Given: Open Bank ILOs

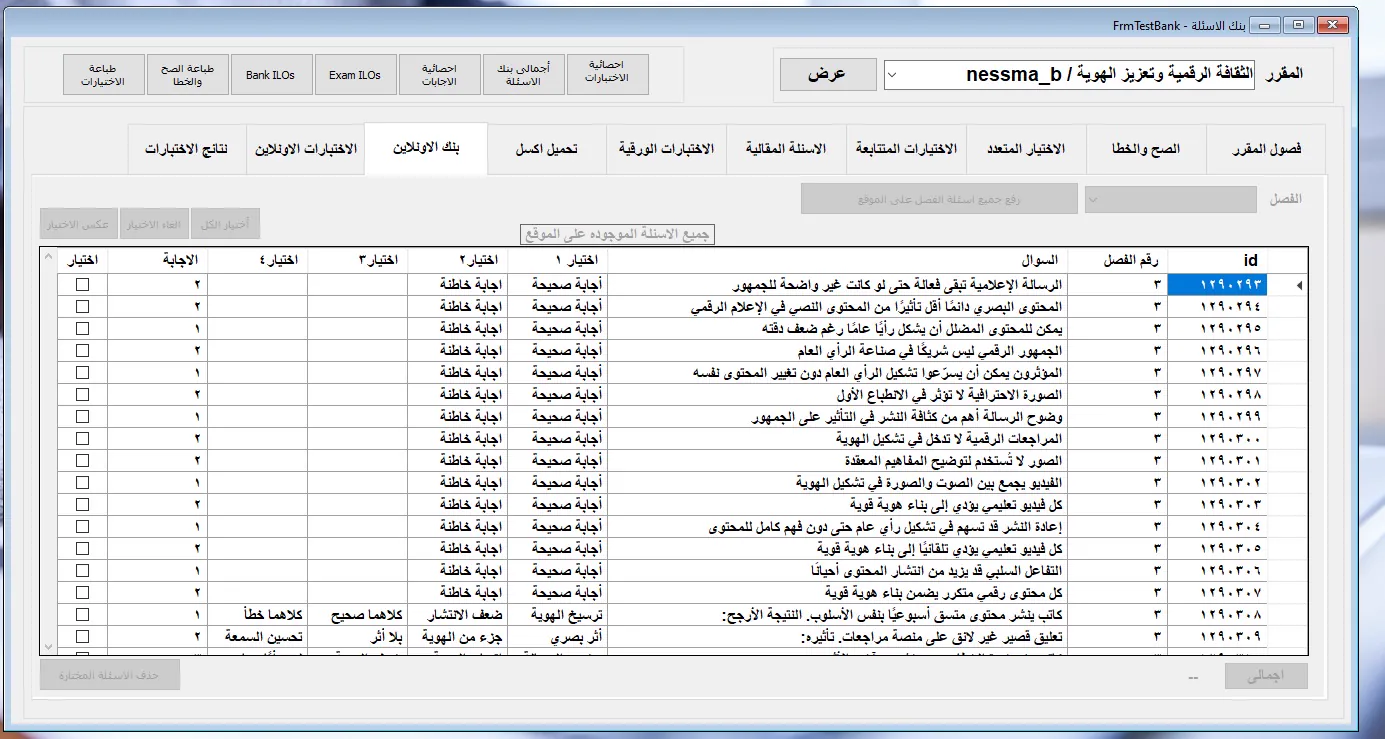Looking at the screenshot, I should coord(271,74).
